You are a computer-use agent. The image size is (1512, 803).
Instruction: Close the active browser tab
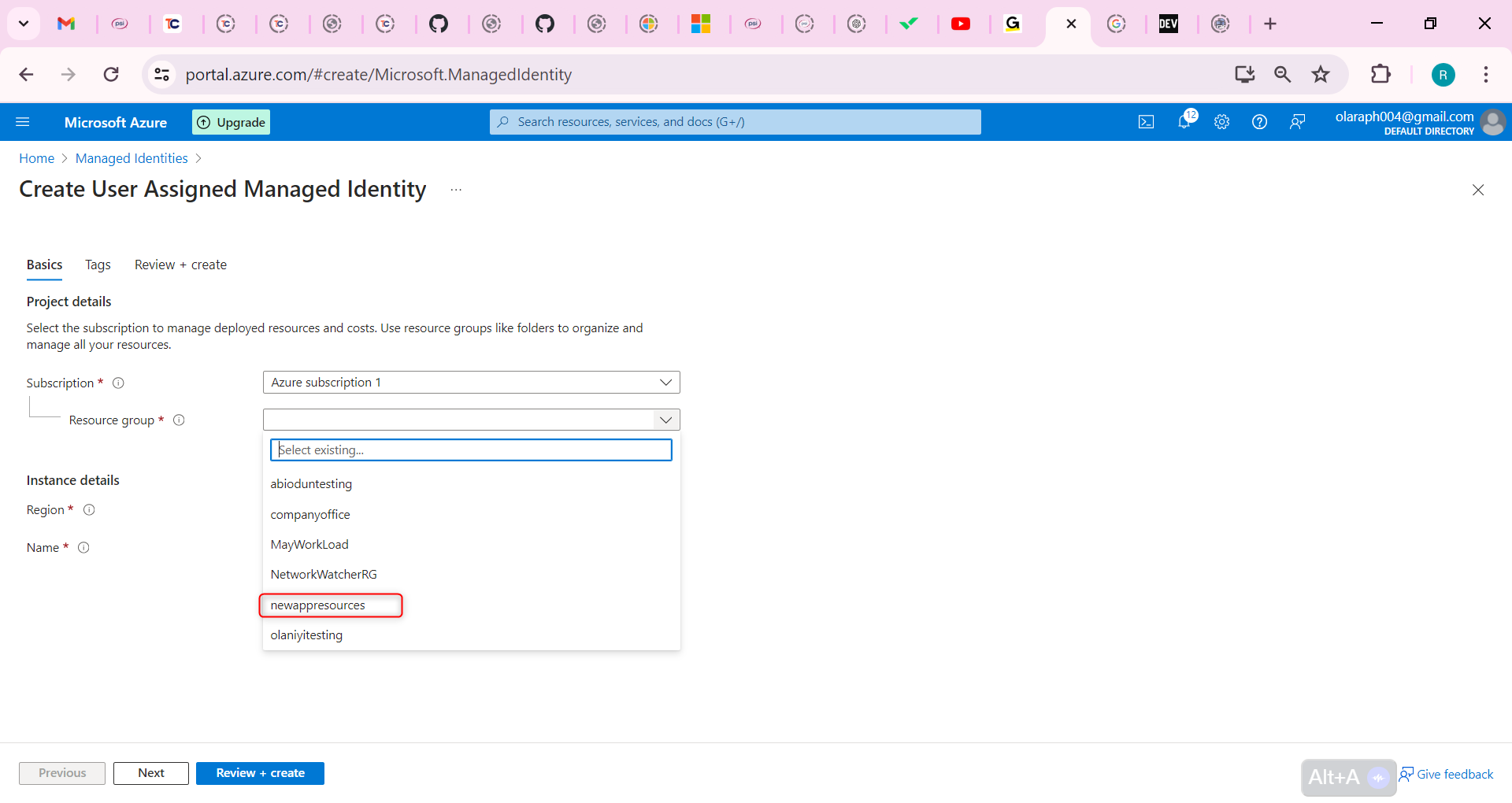pos(1071,24)
